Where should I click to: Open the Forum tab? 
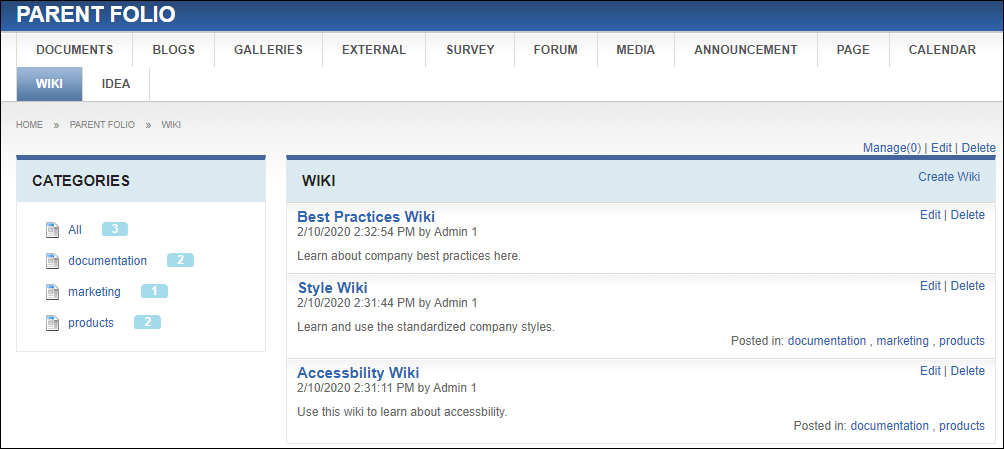(x=556, y=50)
